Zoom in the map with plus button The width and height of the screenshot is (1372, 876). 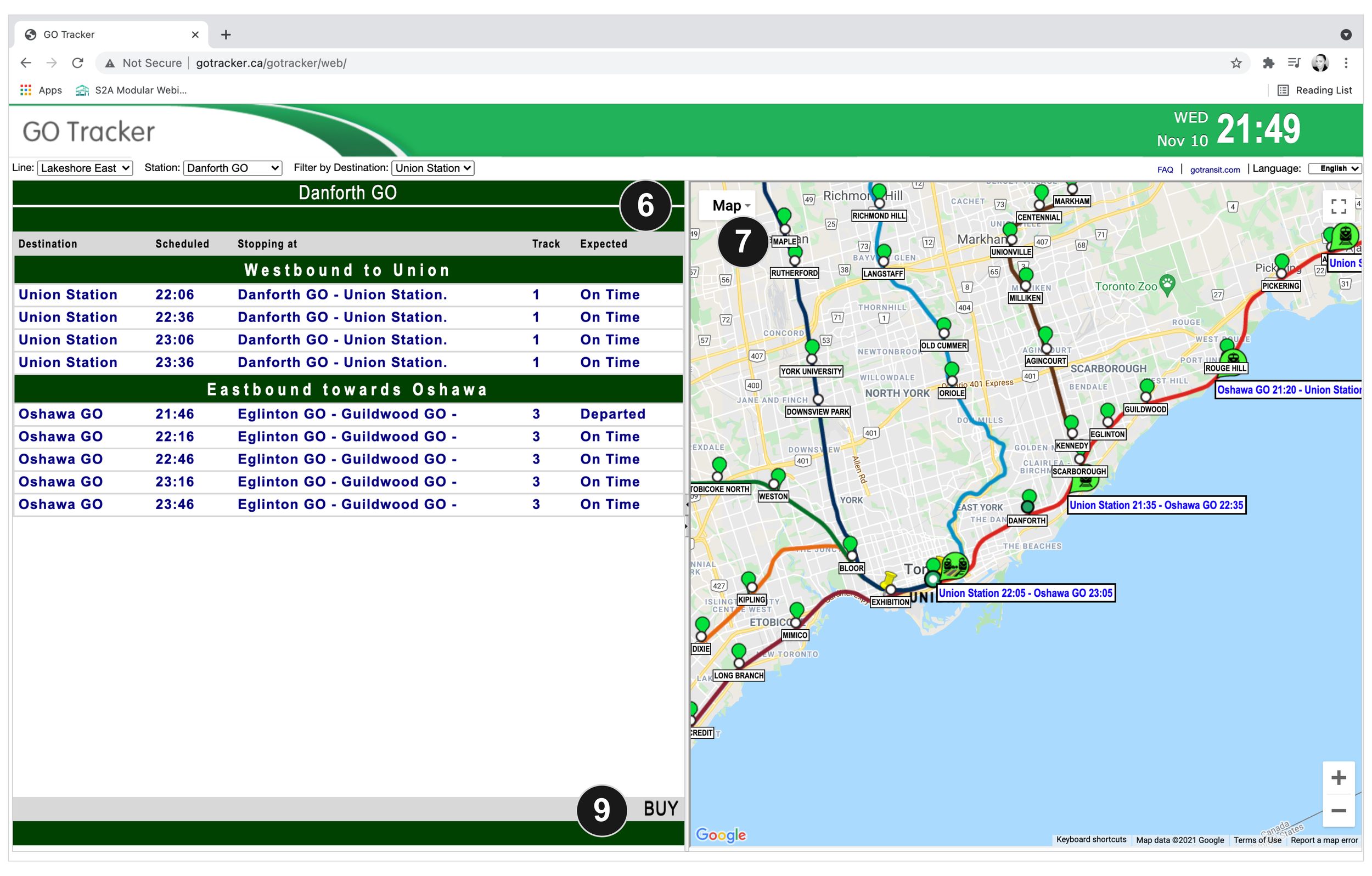(1338, 777)
